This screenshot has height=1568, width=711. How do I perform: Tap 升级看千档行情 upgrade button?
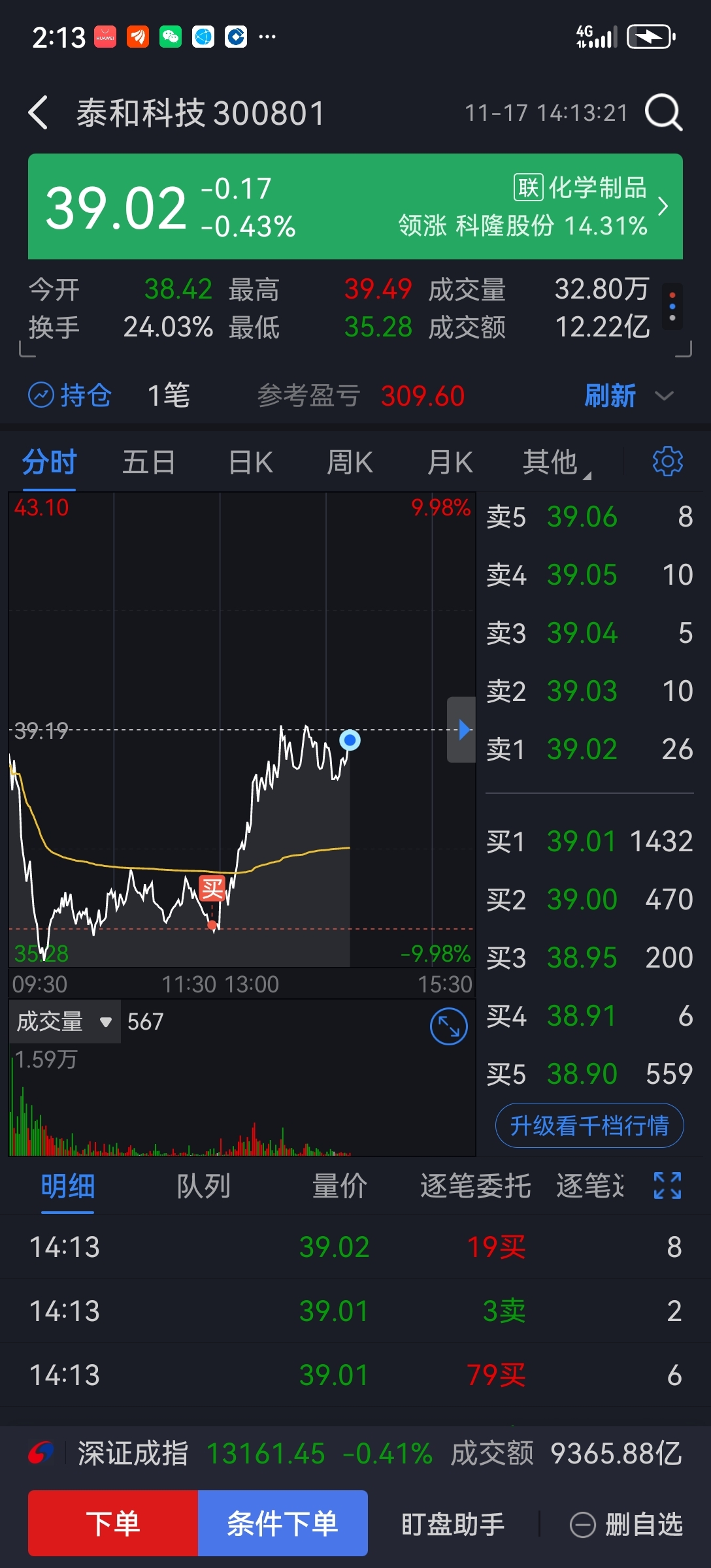589,1125
